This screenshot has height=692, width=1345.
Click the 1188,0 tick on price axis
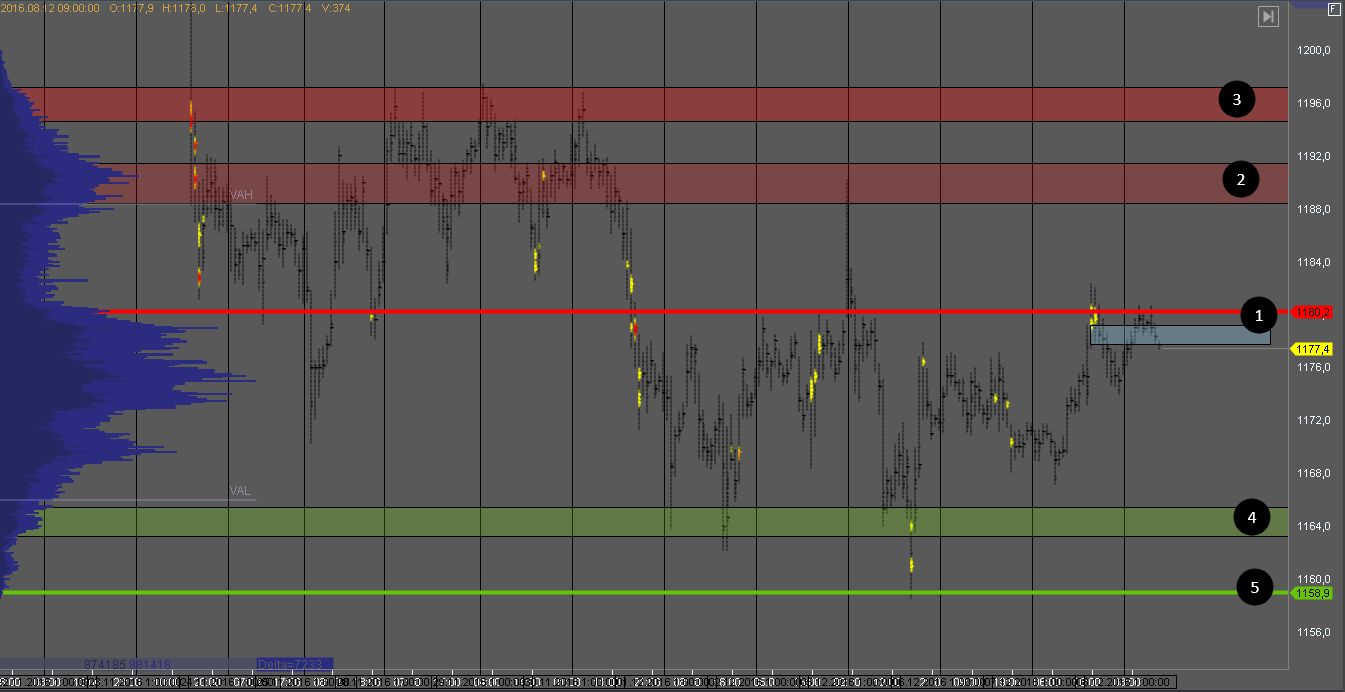1312,209
